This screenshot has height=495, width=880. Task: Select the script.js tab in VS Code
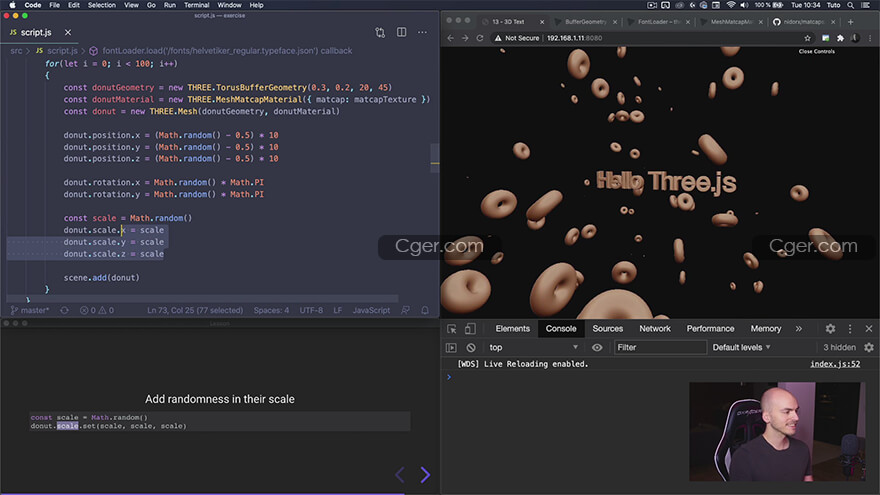coord(36,33)
